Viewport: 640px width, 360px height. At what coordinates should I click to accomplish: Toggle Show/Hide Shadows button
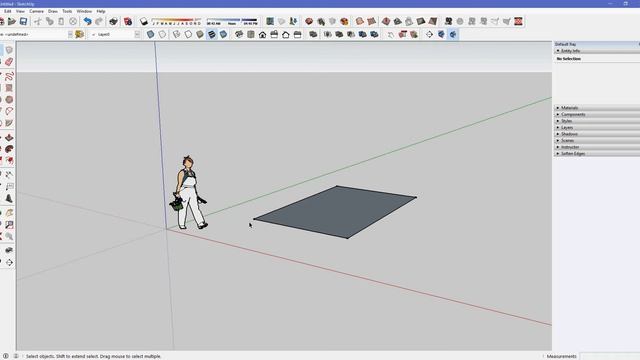(x=143, y=21)
